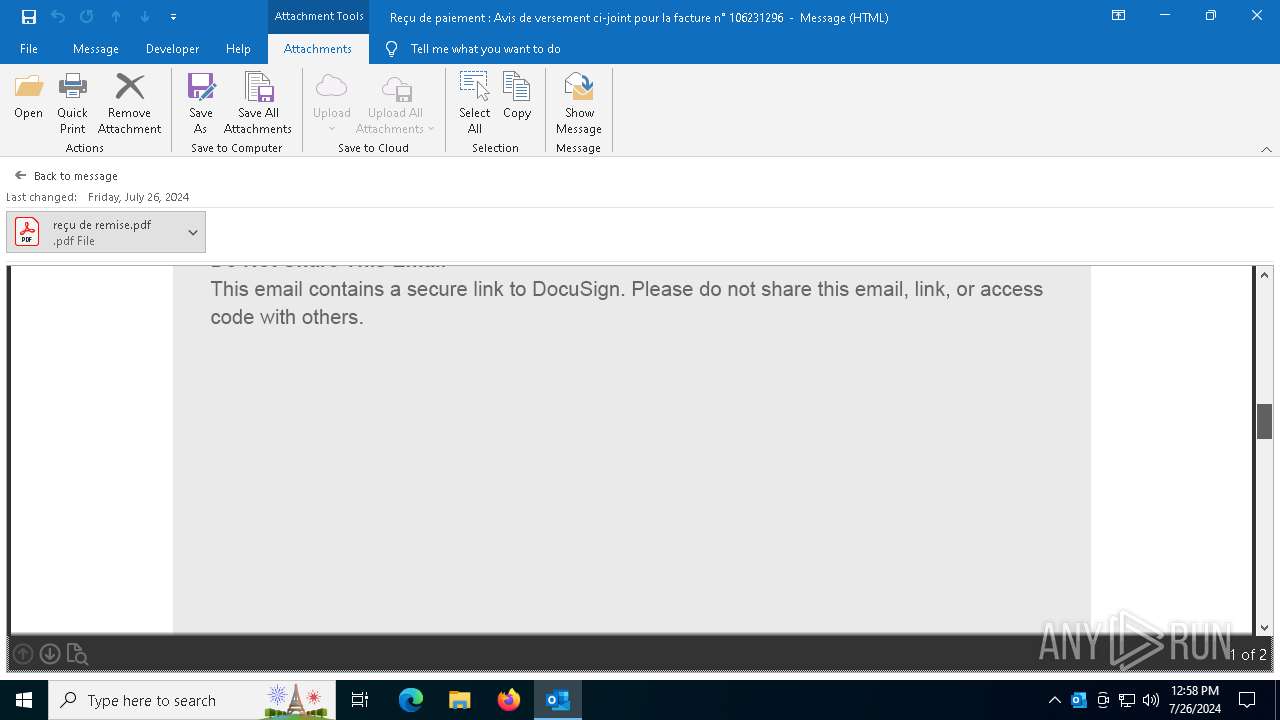Viewport: 1280px width, 720px height.
Task: Click the Save icon in quick access toolbar
Action: pyautogui.click(x=29, y=17)
